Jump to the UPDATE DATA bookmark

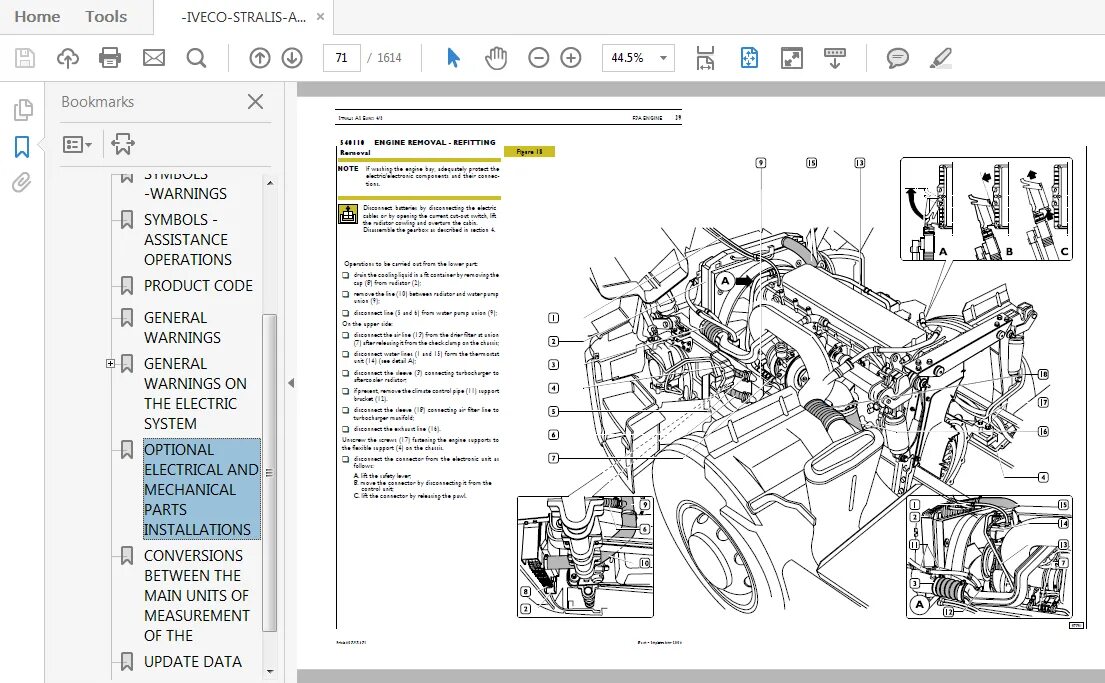[x=192, y=662]
